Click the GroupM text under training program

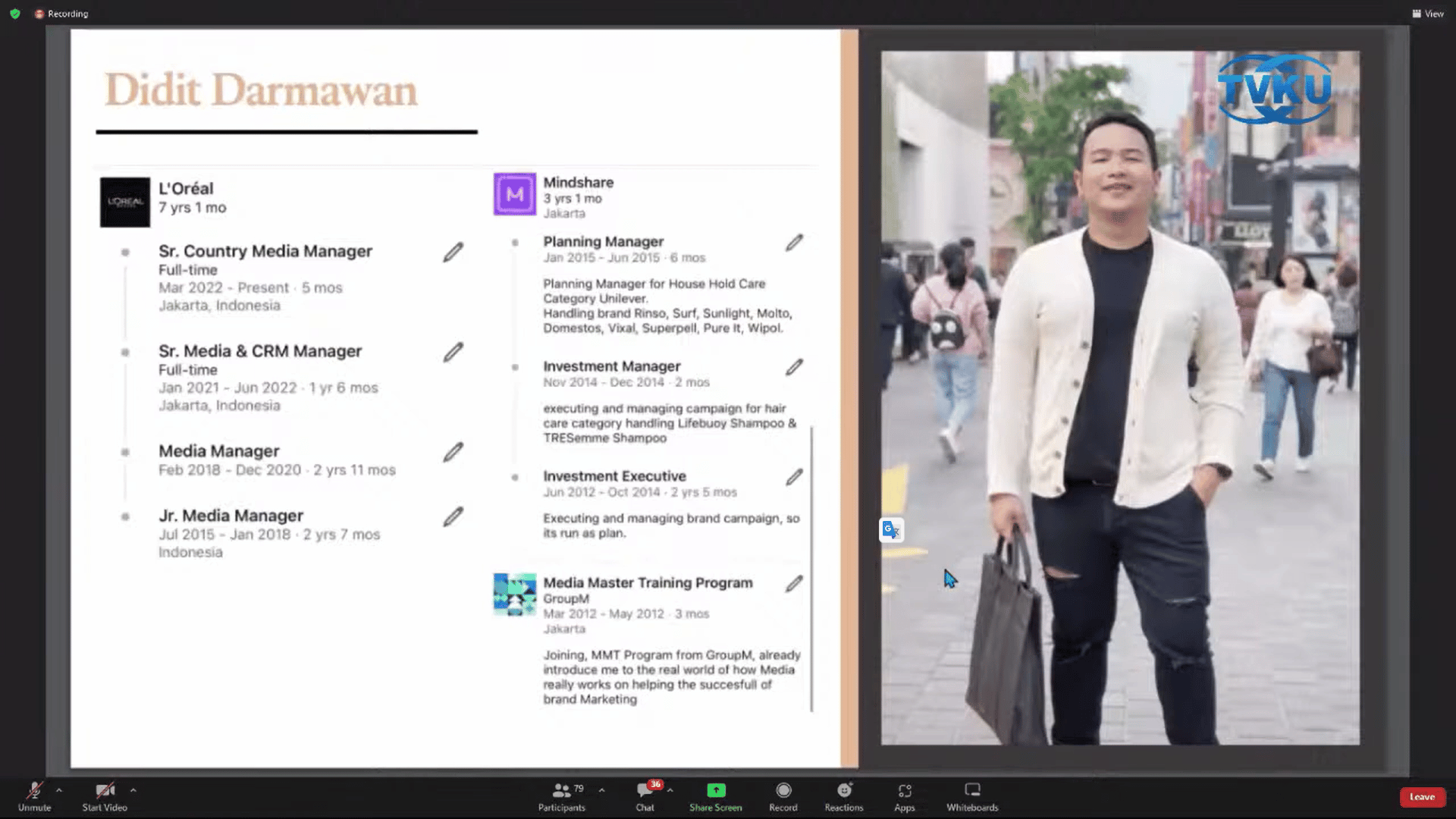pyautogui.click(x=566, y=599)
